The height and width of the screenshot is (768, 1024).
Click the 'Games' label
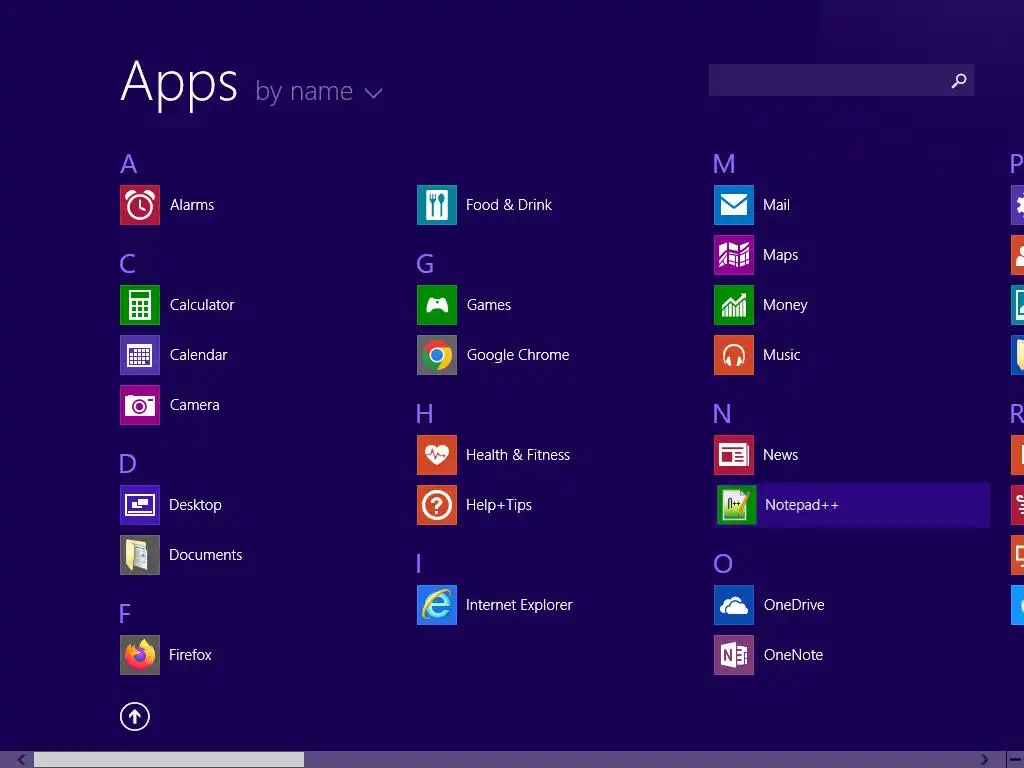point(488,305)
